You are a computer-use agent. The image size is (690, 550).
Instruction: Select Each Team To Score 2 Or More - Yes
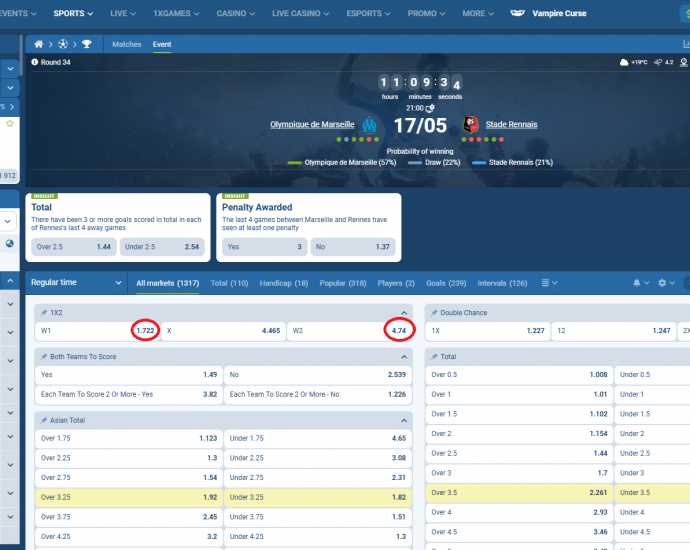pyautogui.click(x=129, y=395)
